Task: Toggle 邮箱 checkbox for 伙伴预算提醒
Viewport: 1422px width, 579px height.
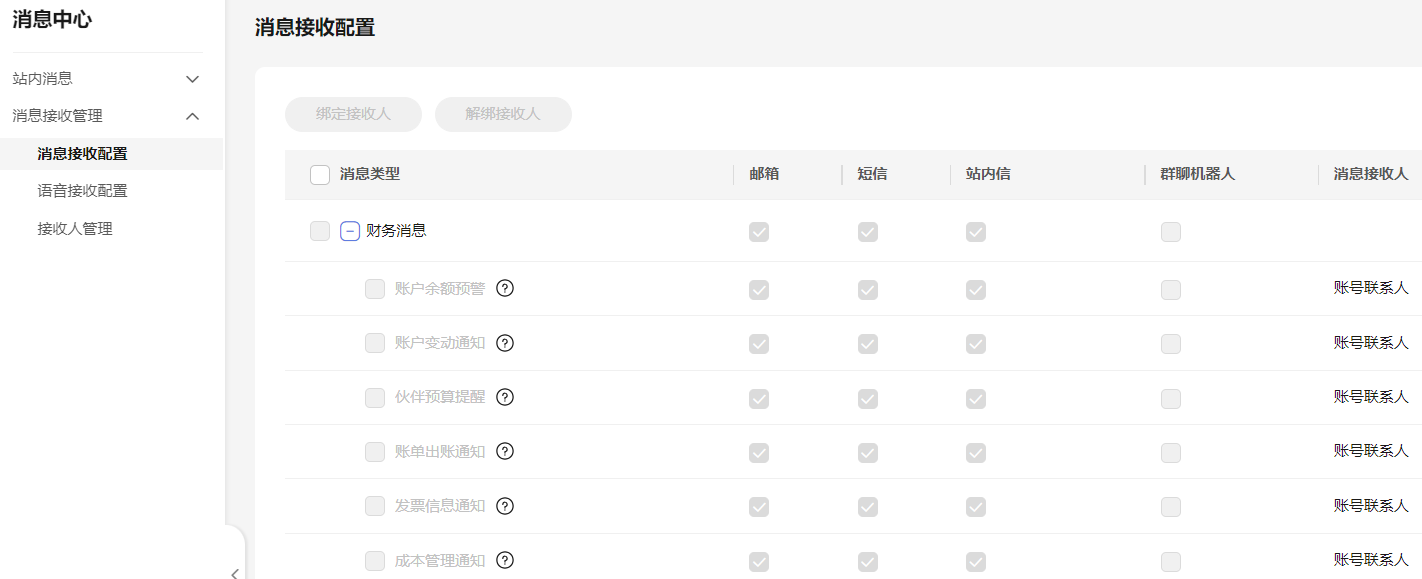Action: click(759, 399)
